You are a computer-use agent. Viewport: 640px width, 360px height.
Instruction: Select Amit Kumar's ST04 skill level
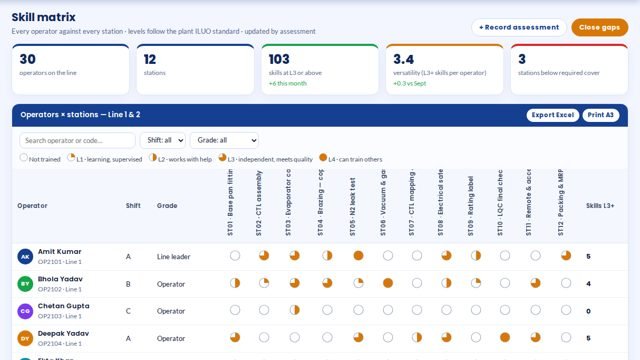click(327, 256)
